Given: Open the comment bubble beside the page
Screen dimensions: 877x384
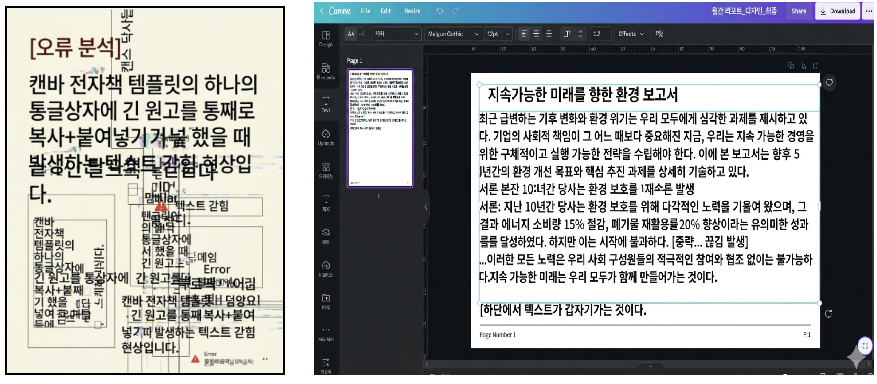Looking at the screenshot, I should pyautogui.click(x=830, y=82).
